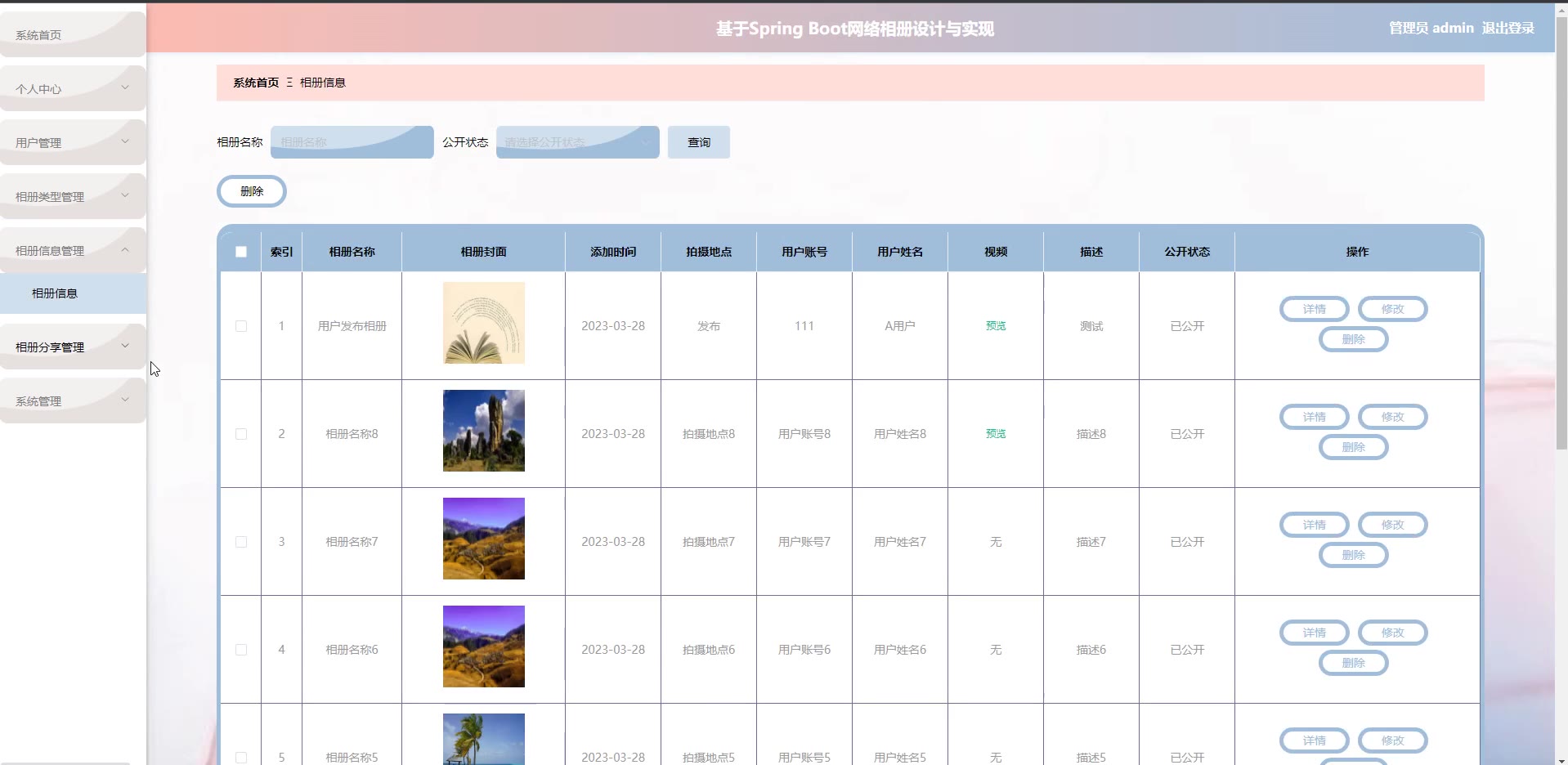Click 修改 for 用户发布相册 row
The height and width of the screenshot is (765, 1568).
(1392, 309)
